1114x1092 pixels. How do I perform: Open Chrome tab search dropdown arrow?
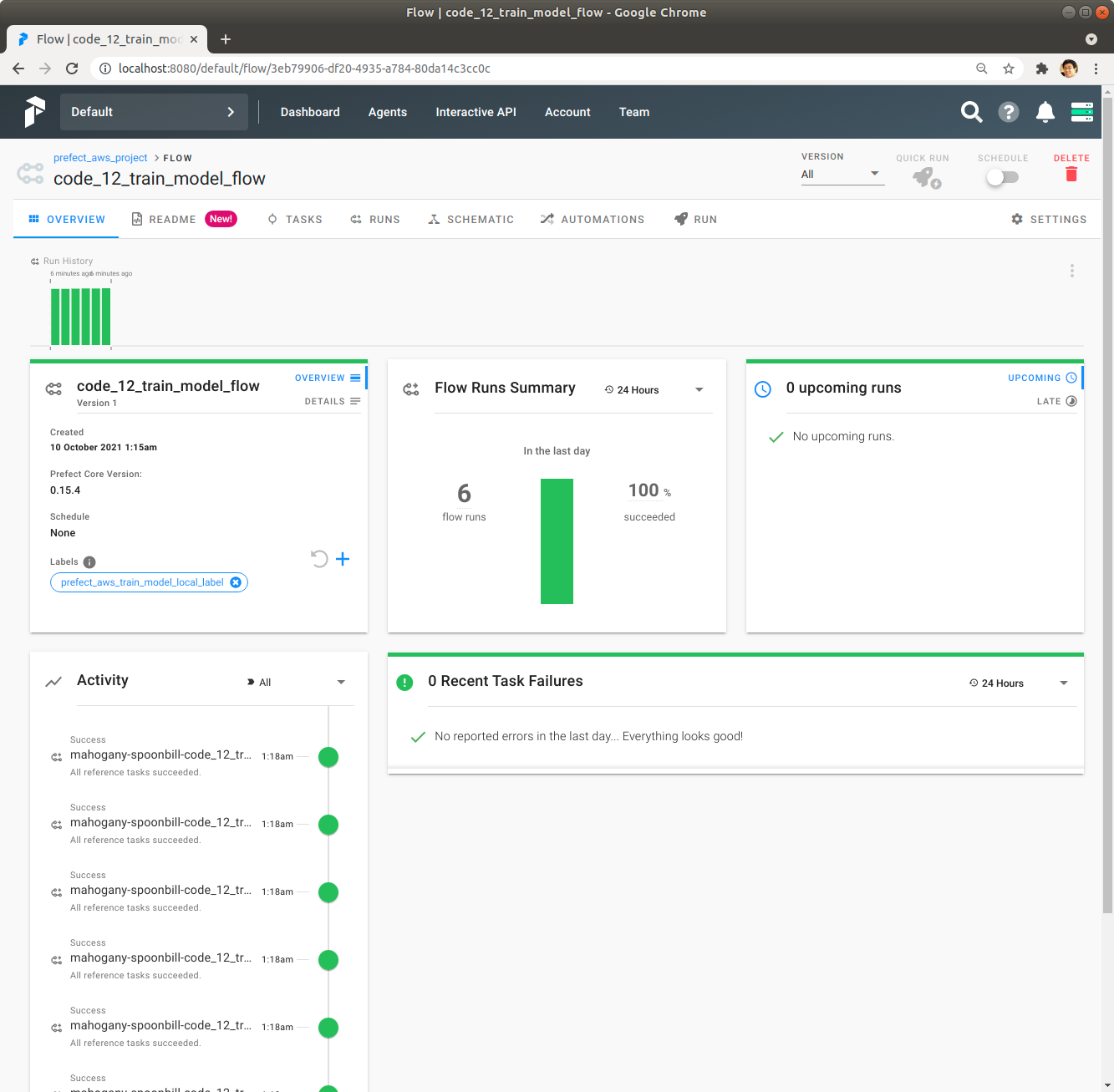point(1091,39)
